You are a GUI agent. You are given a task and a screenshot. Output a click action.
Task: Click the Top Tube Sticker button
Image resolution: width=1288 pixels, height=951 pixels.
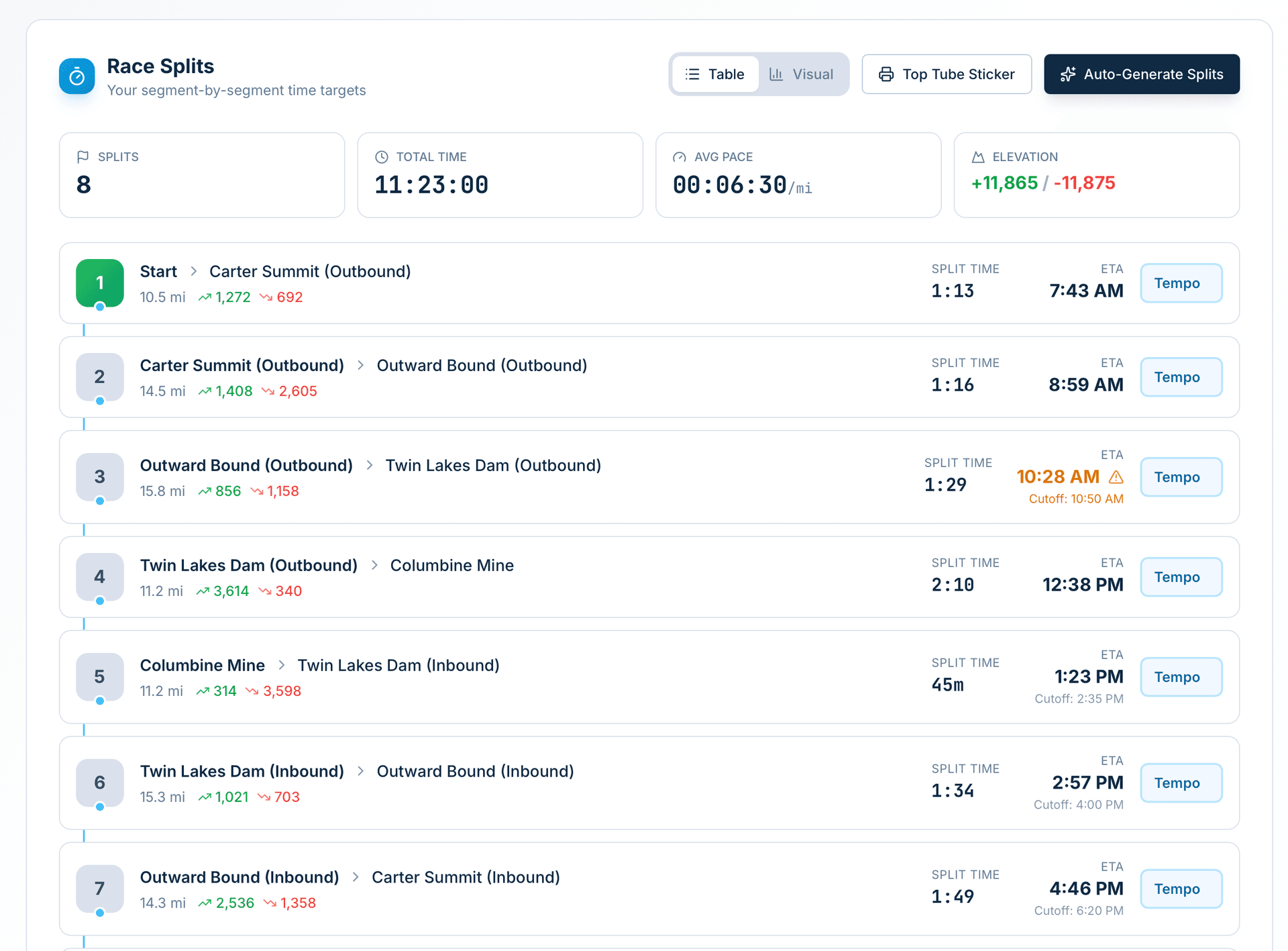[946, 74]
